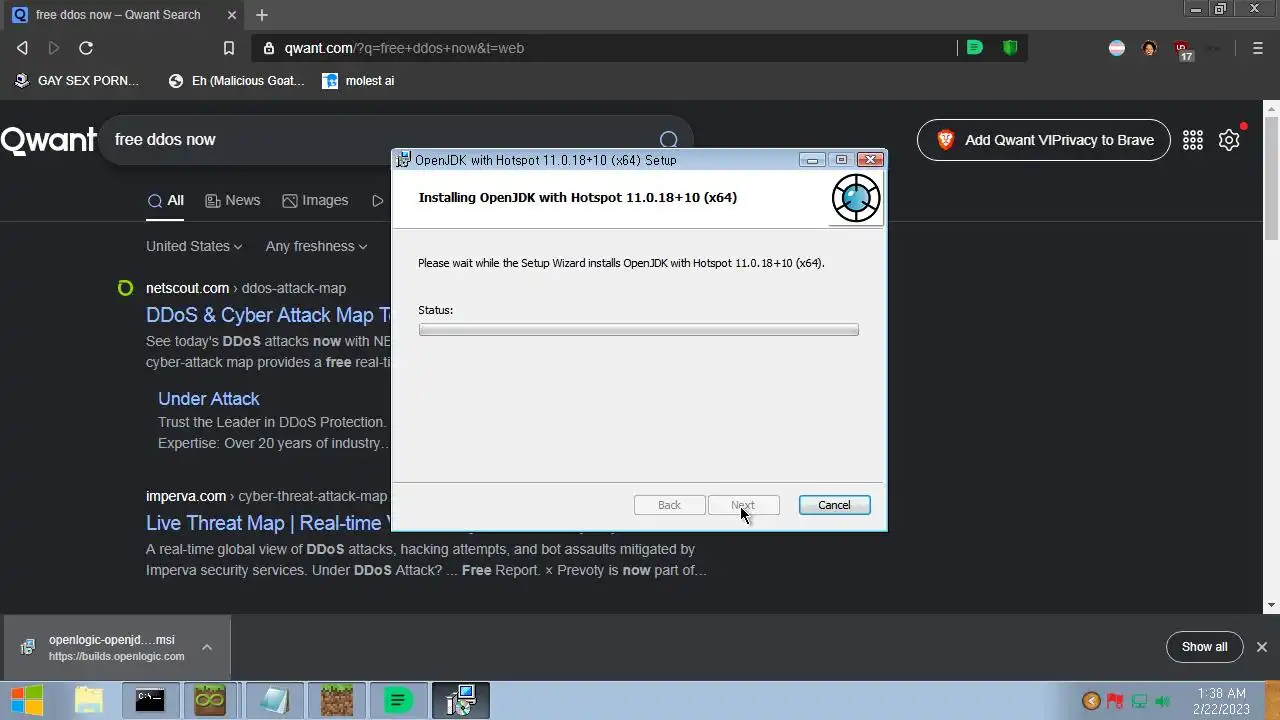Viewport: 1280px width, 720px height.
Task: Click the orange tray arrow icon
Action: point(1092,701)
